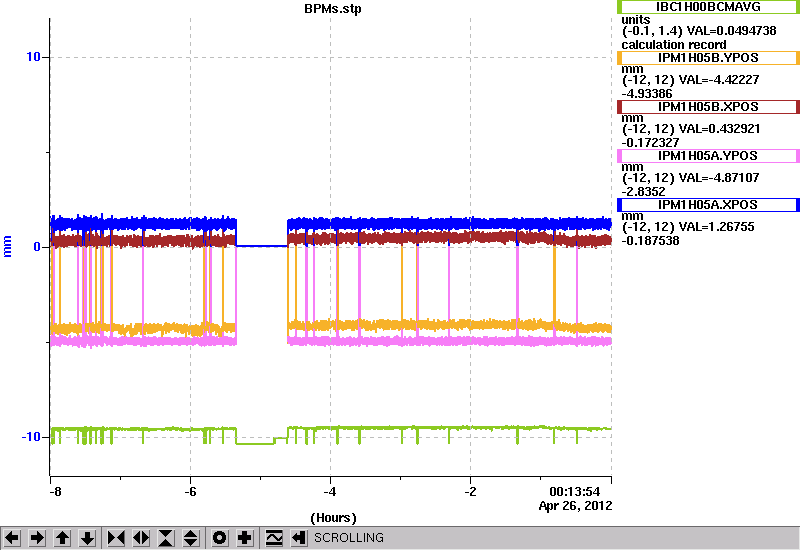Click the -2.8352 value
The height and width of the screenshot is (550, 800).
pyautogui.click(x=643, y=191)
